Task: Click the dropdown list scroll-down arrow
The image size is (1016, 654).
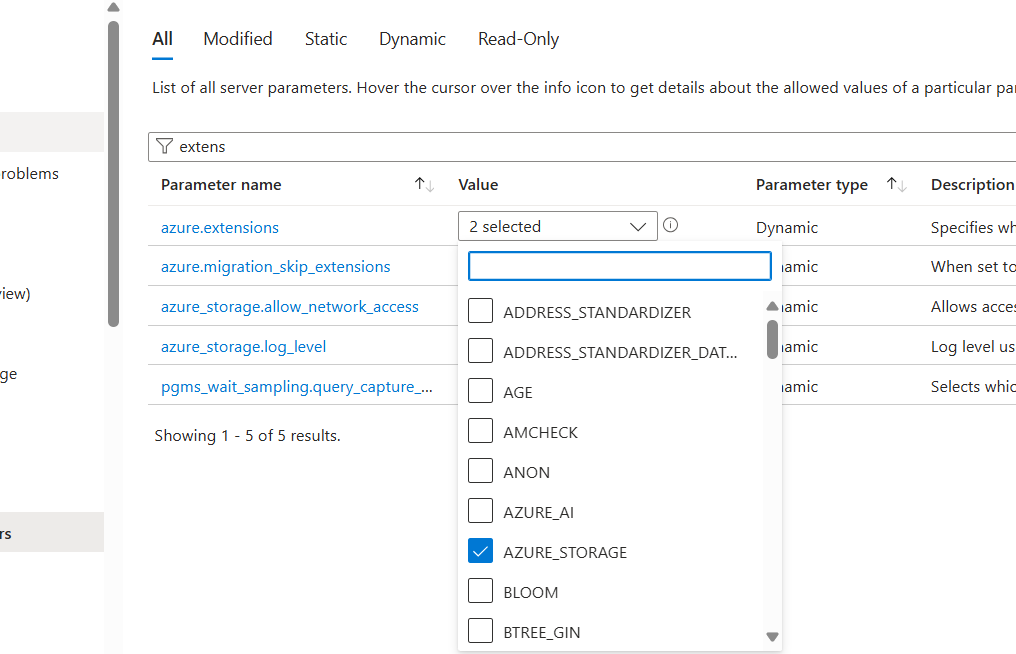Action: (x=772, y=636)
